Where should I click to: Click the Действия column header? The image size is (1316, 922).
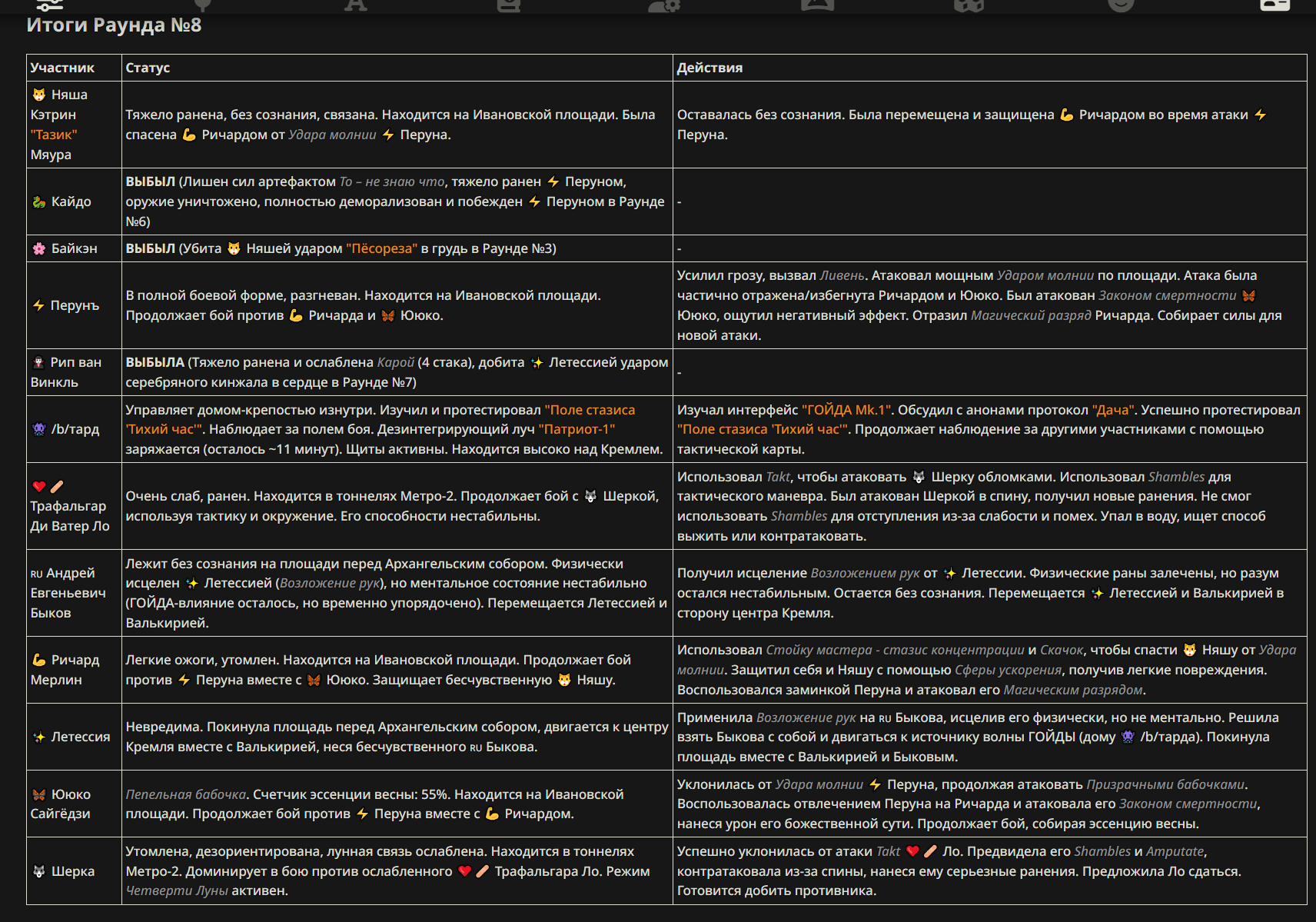pos(710,68)
